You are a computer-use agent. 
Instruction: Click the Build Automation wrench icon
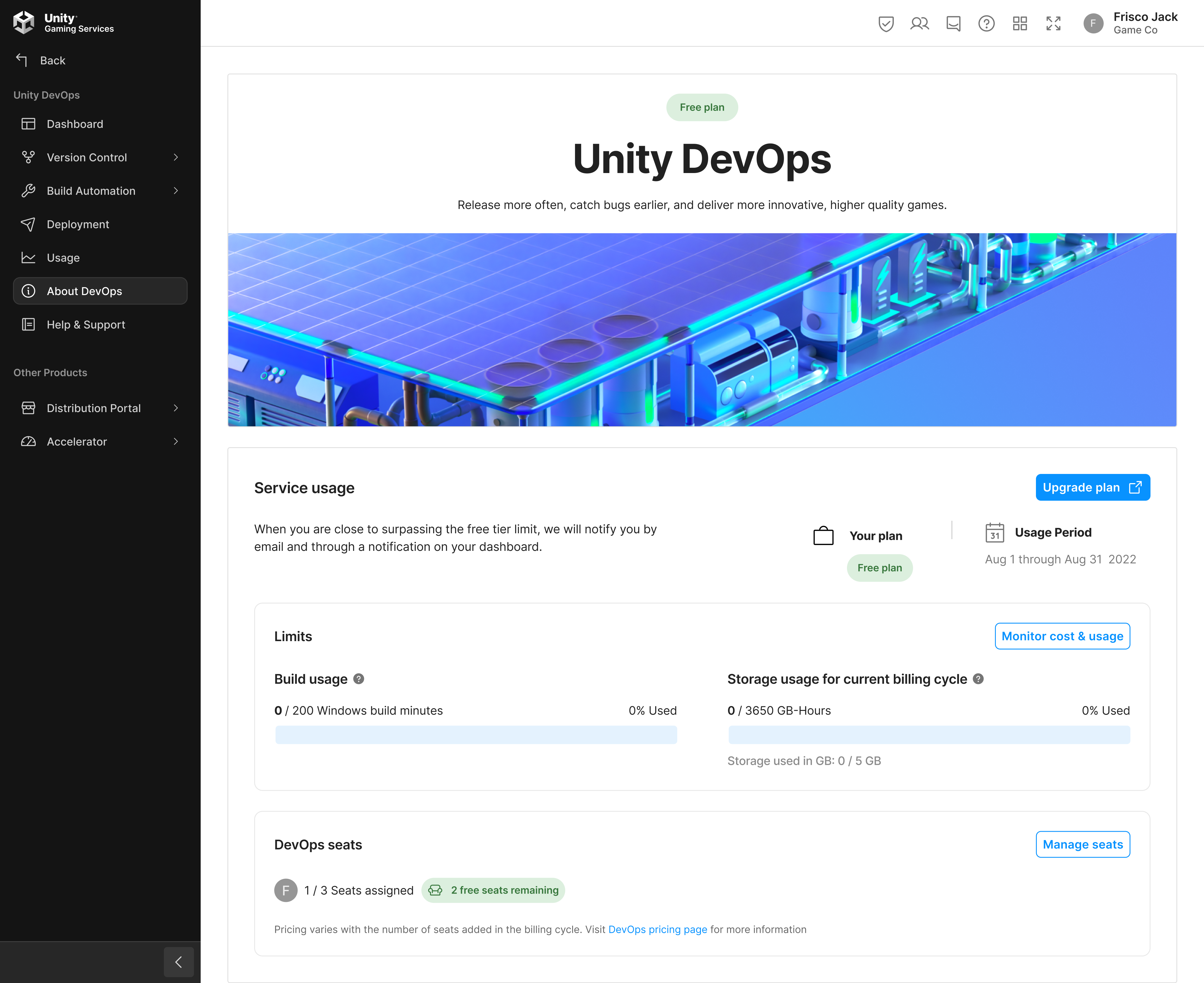pos(29,191)
